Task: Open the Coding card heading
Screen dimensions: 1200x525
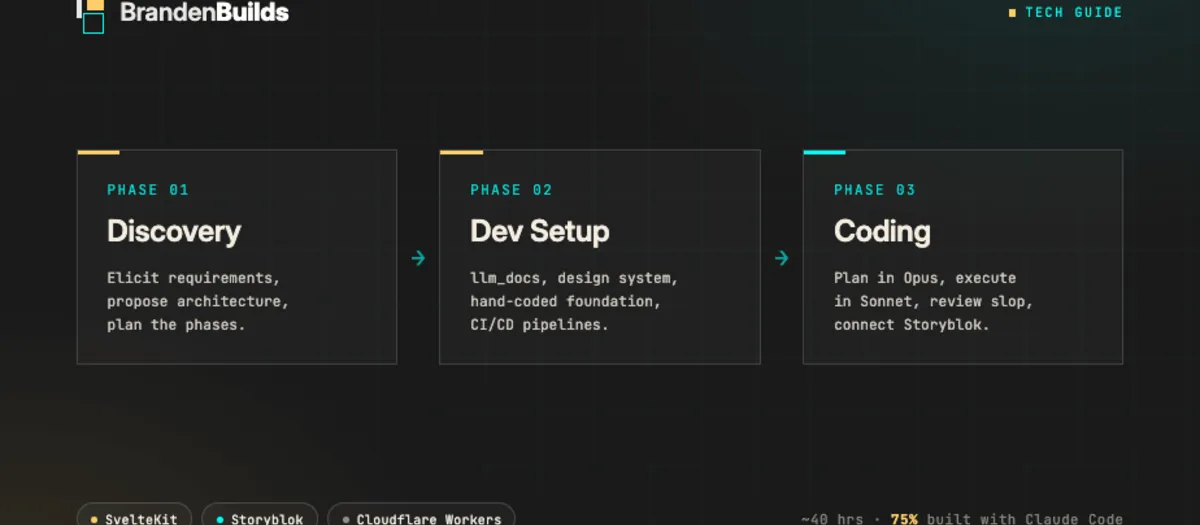Action: (x=882, y=231)
